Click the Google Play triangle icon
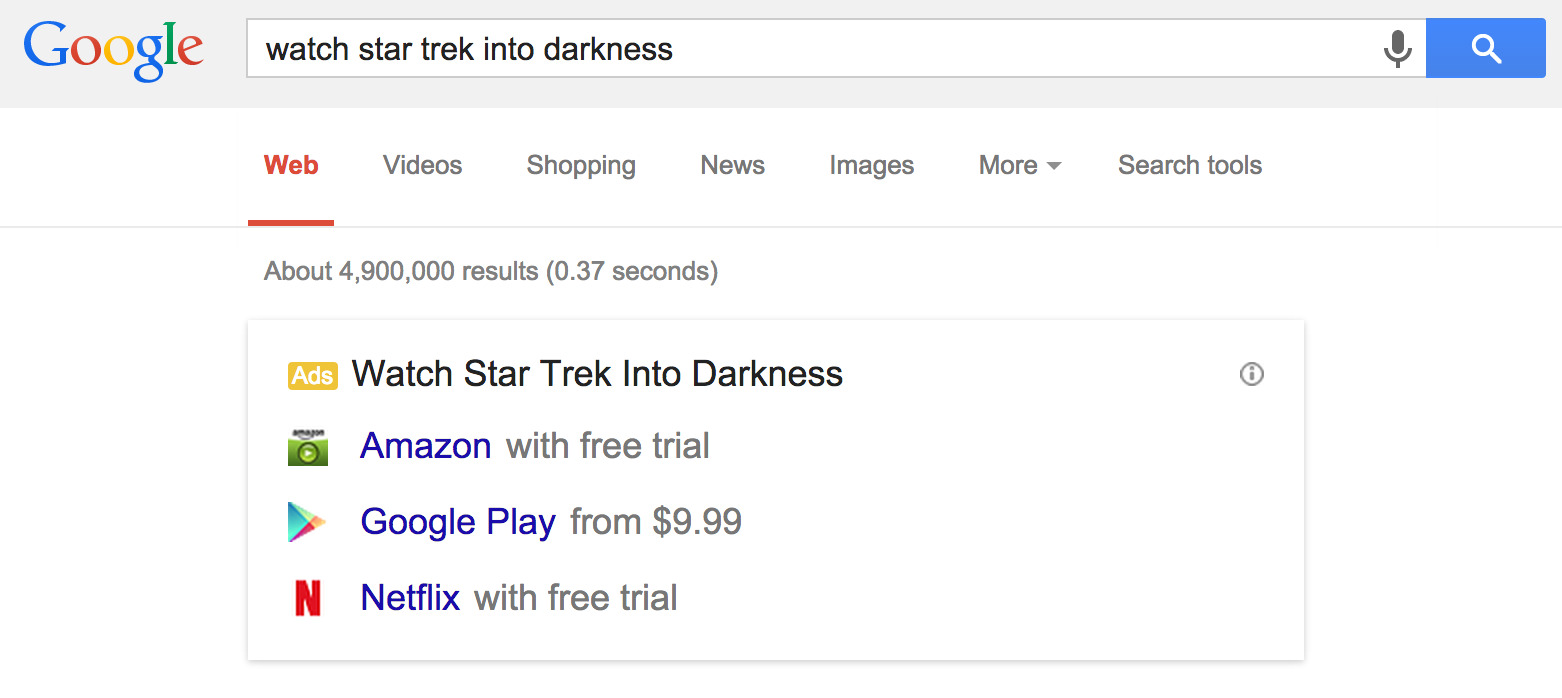1562x698 pixels. pos(306,521)
